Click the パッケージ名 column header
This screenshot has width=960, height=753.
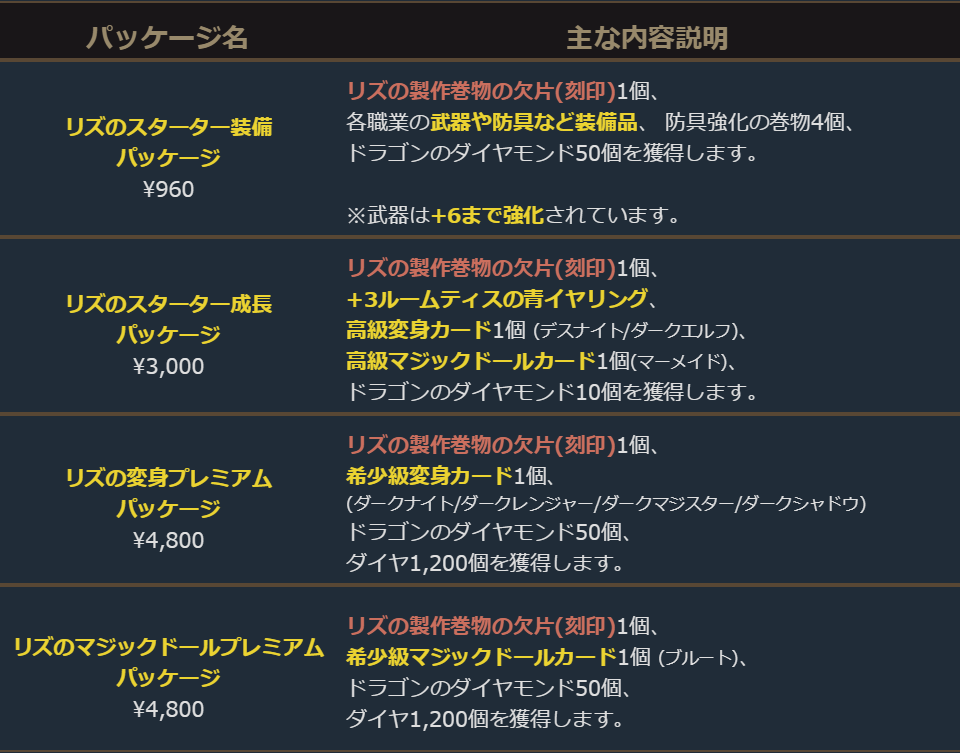point(167,38)
